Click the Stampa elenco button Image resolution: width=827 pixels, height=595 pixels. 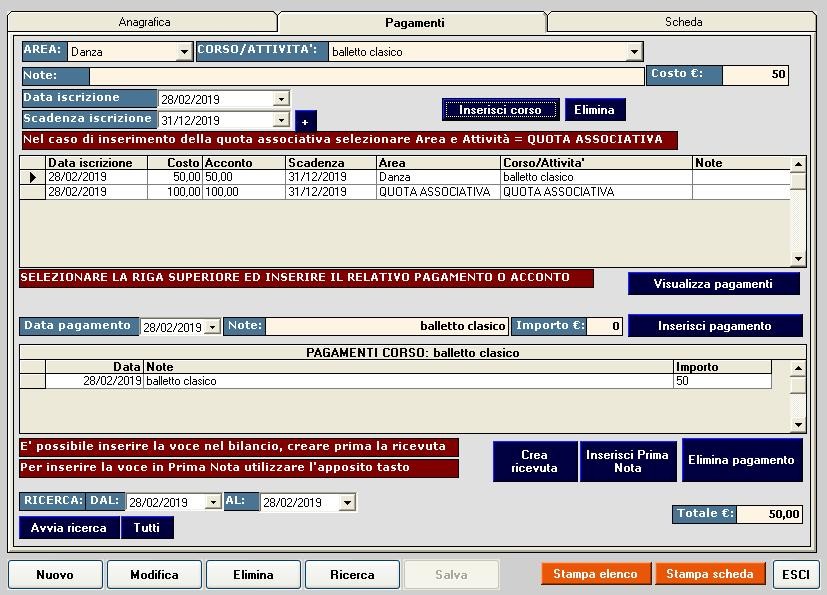coord(595,574)
